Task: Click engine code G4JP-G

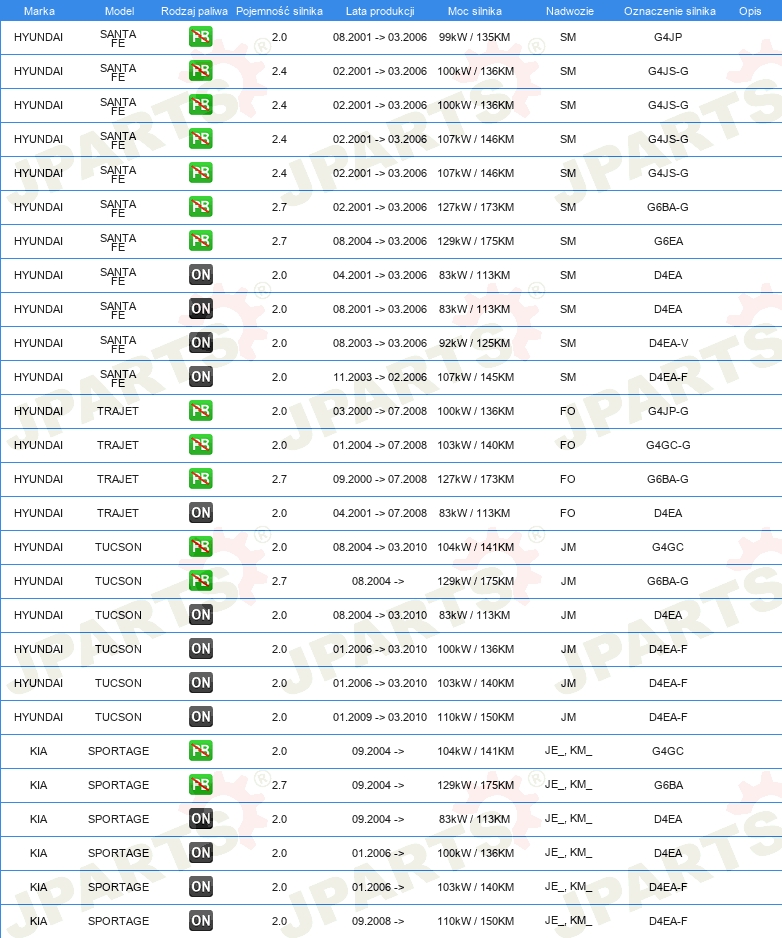Action: 668,411
